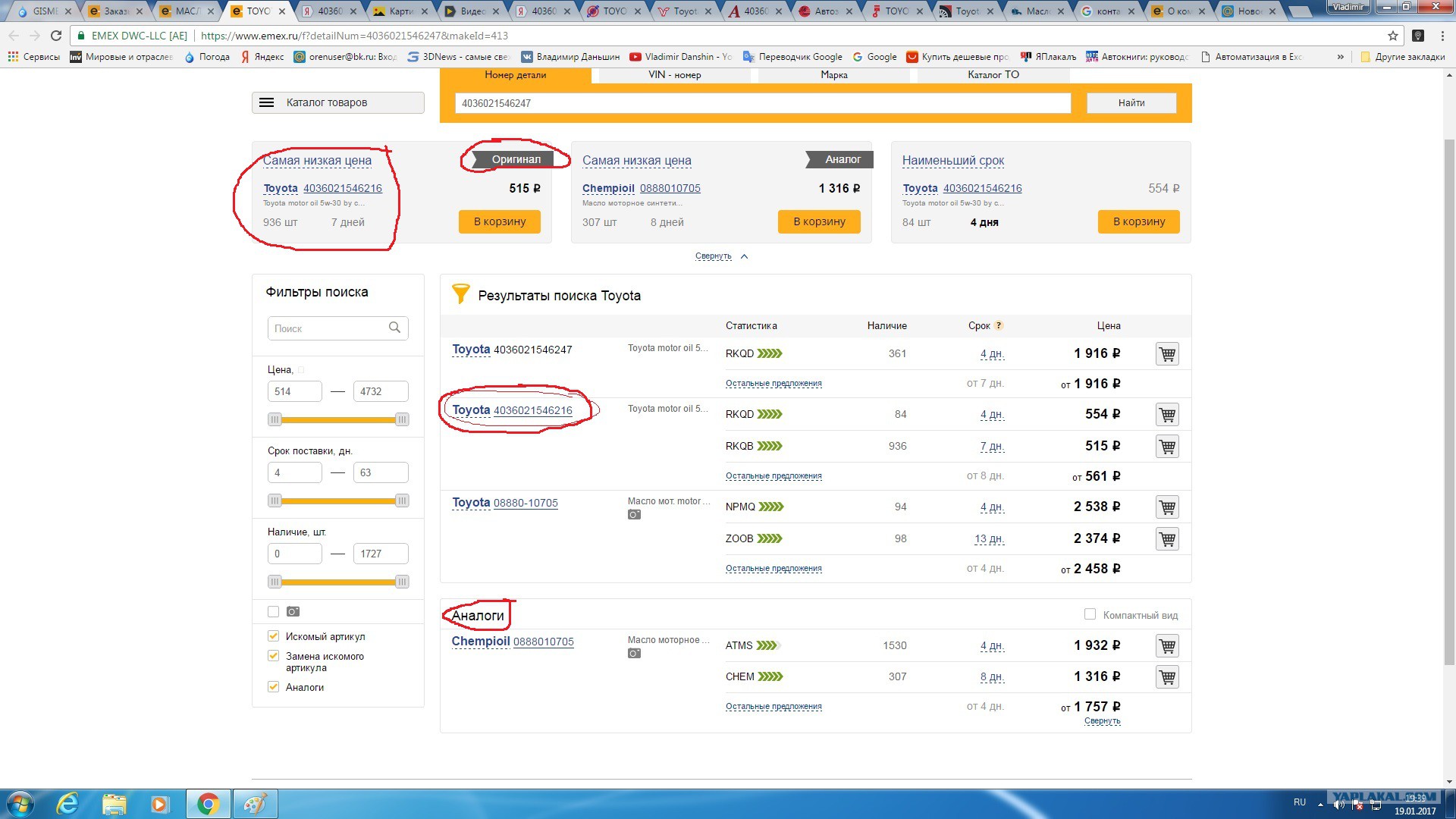Click the minimum price field showing 514
1456x819 pixels.
click(294, 391)
